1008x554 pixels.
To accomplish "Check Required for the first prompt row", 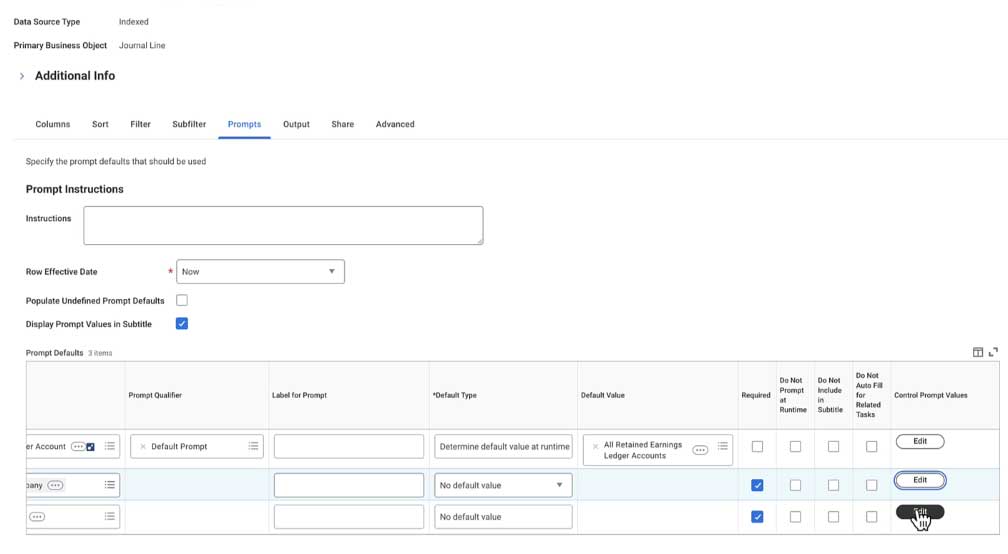I will tap(757, 446).
